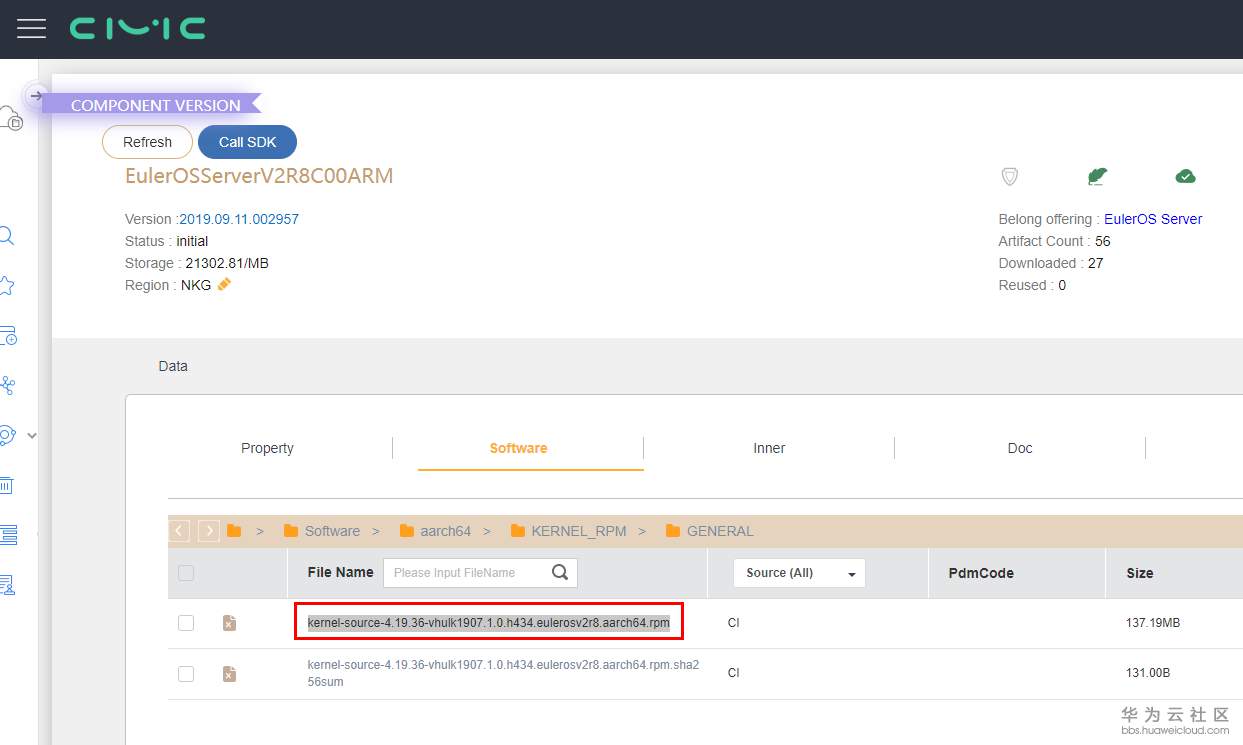1243x745 pixels.
Task: Focus the File Name search input
Action: (465, 573)
